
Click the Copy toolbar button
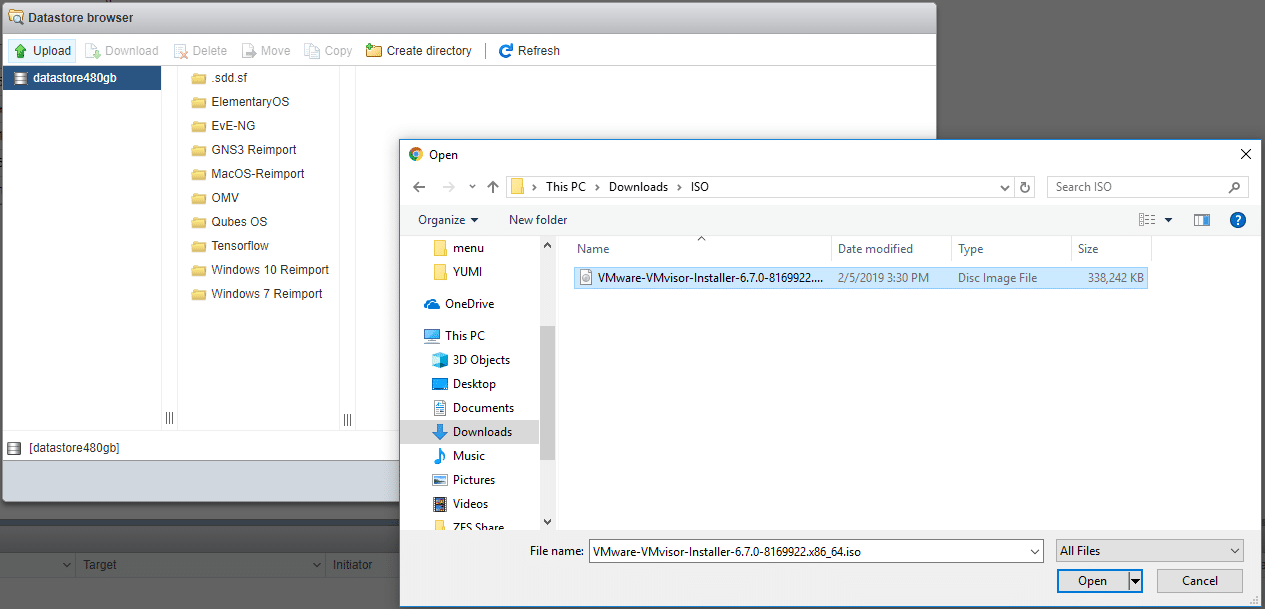[328, 51]
